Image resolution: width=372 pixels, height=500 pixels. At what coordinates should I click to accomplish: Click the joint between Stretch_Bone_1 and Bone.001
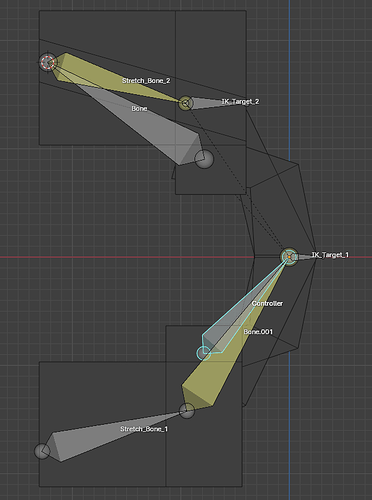[x=187, y=411]
